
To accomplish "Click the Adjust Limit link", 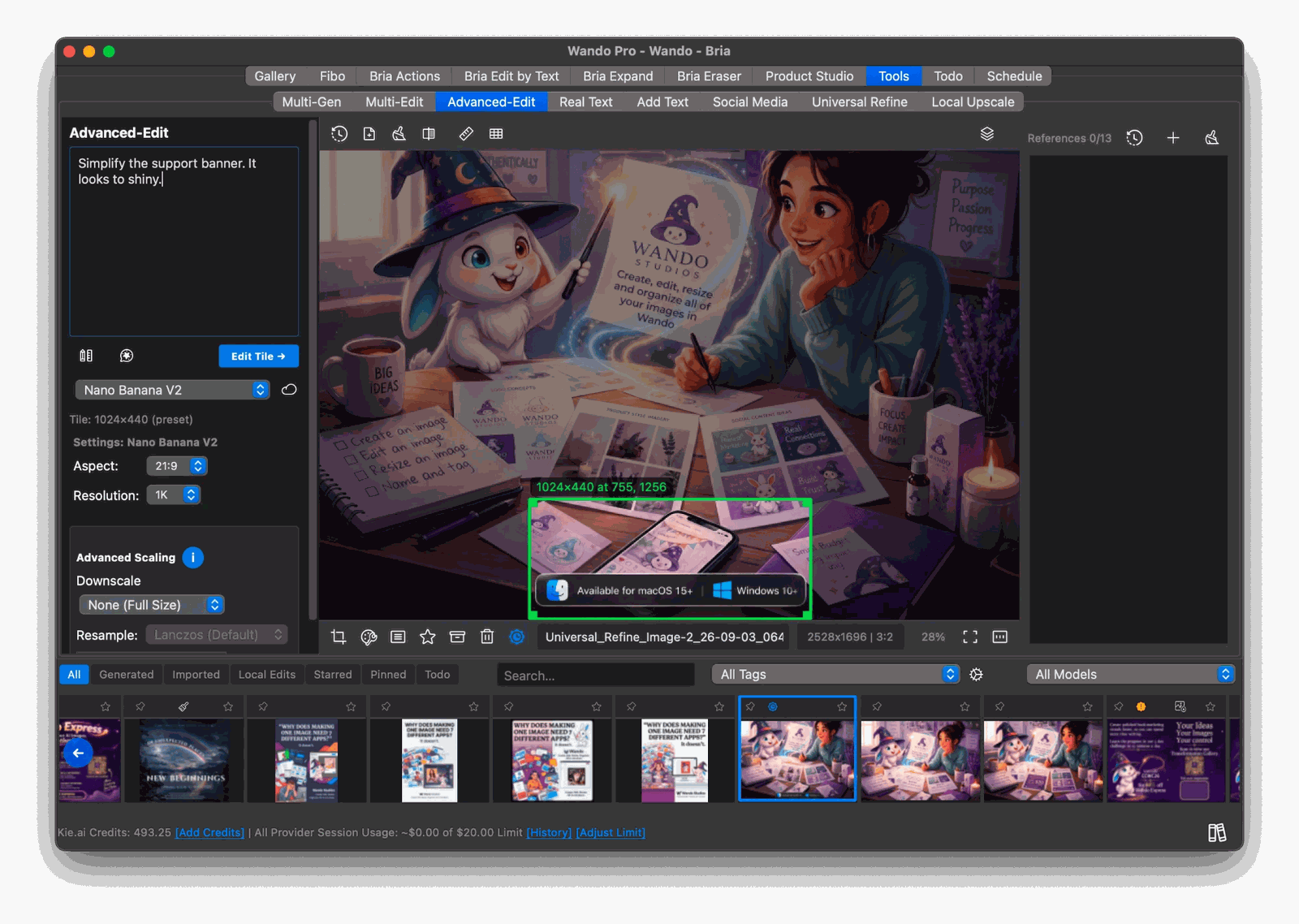I will coord(611,833).
